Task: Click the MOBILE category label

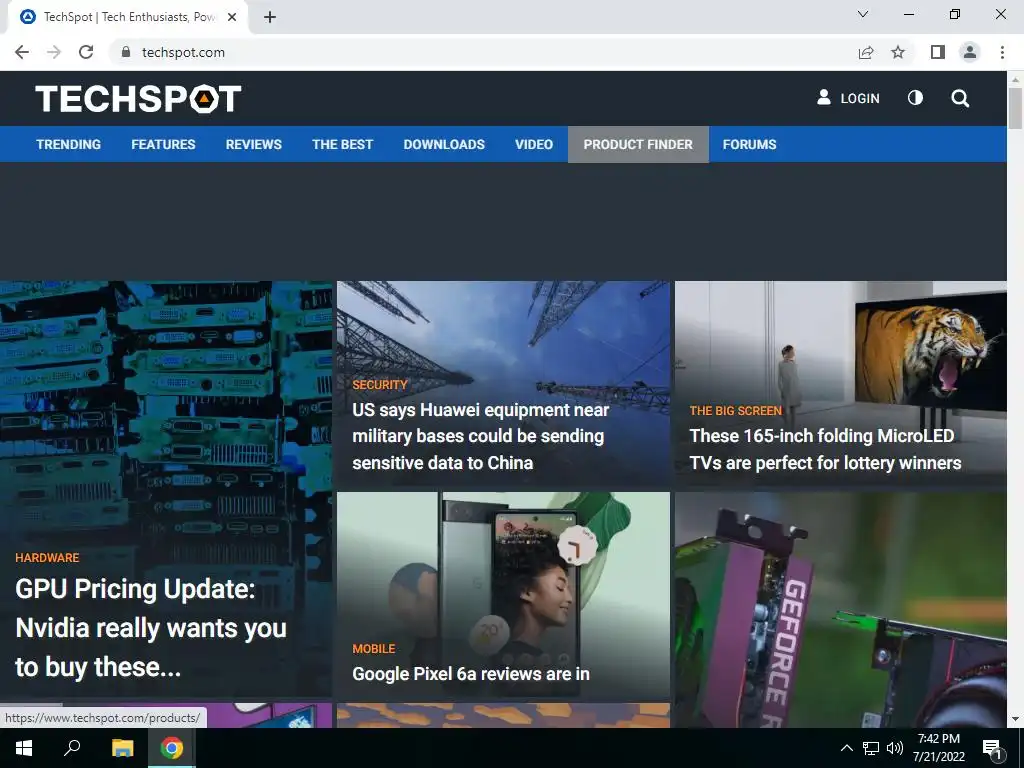Action: [x=374, y=648]
